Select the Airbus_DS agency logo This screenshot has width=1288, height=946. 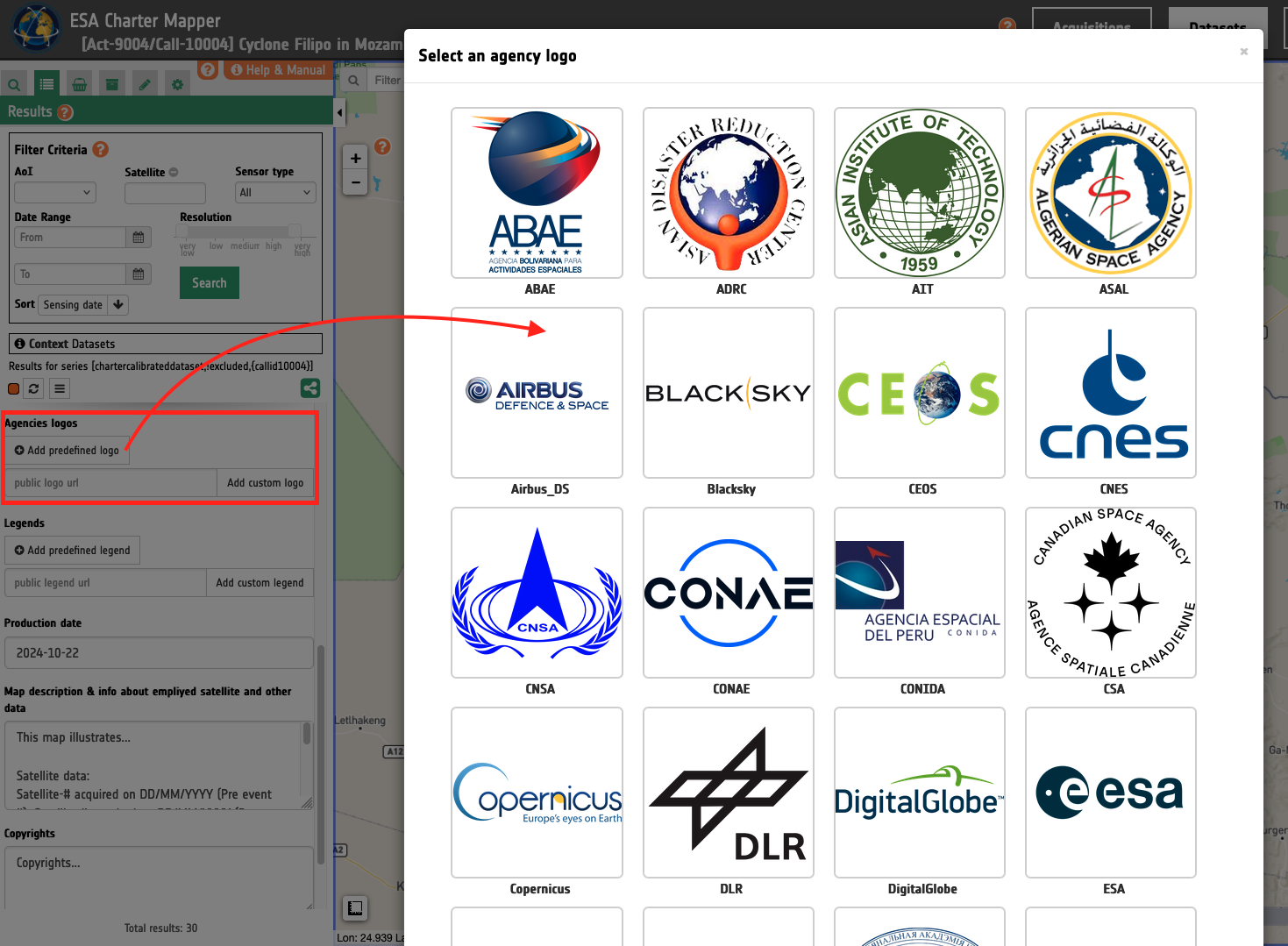(537, 393)
